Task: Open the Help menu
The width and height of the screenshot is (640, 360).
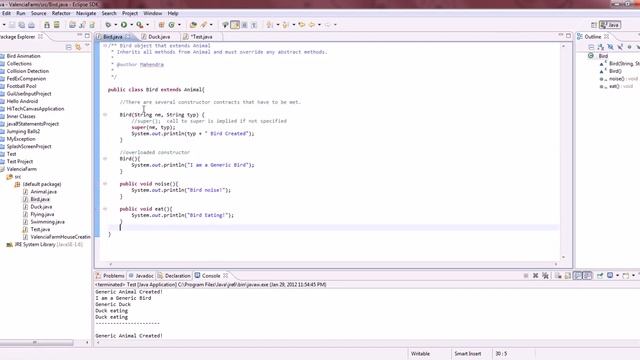Action: click(173, 13)
